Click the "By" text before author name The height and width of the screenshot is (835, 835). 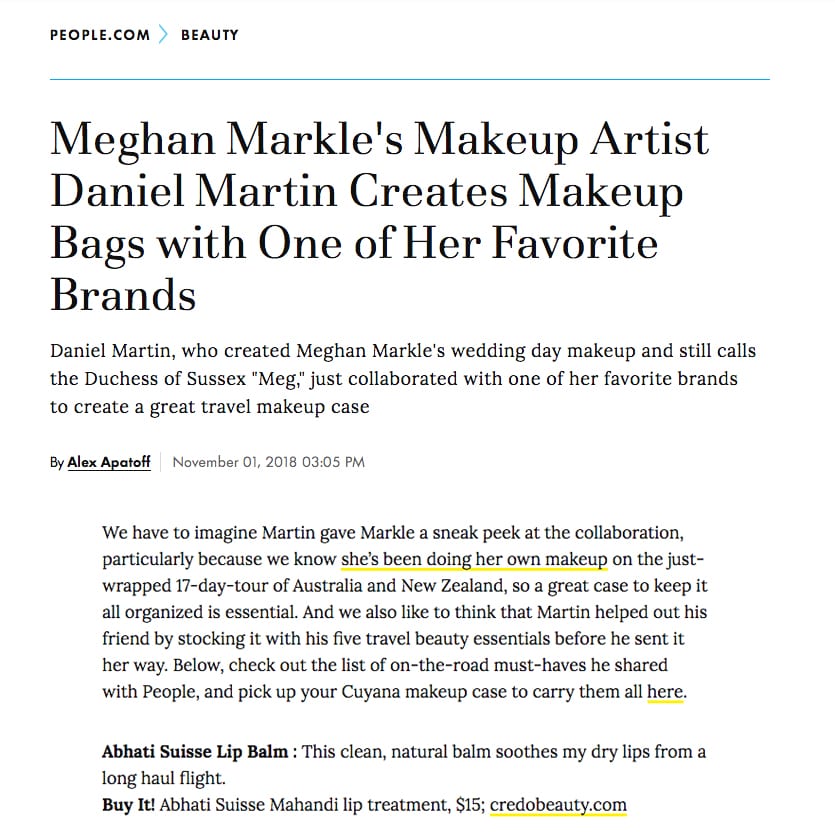pos(57,463)
